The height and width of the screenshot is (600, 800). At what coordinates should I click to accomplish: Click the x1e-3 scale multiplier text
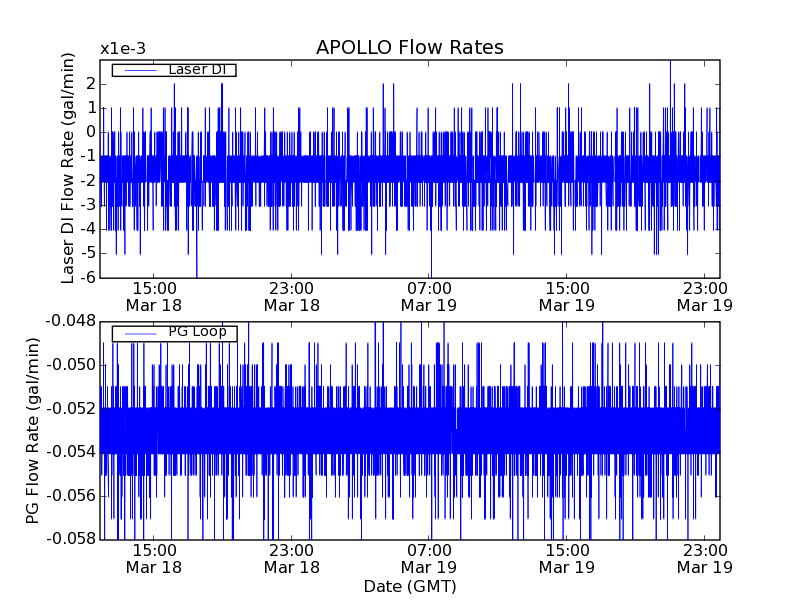122,49
